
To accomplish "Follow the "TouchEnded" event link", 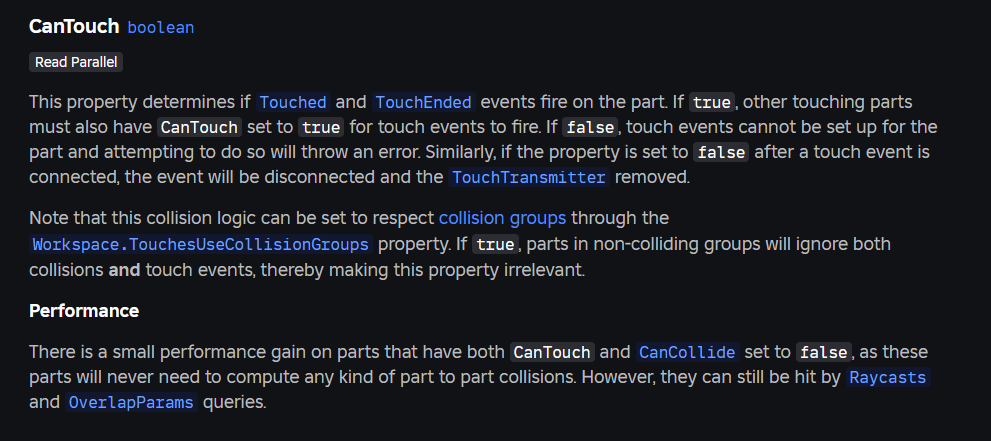I will pyautogui.click(x=423, y=102).
